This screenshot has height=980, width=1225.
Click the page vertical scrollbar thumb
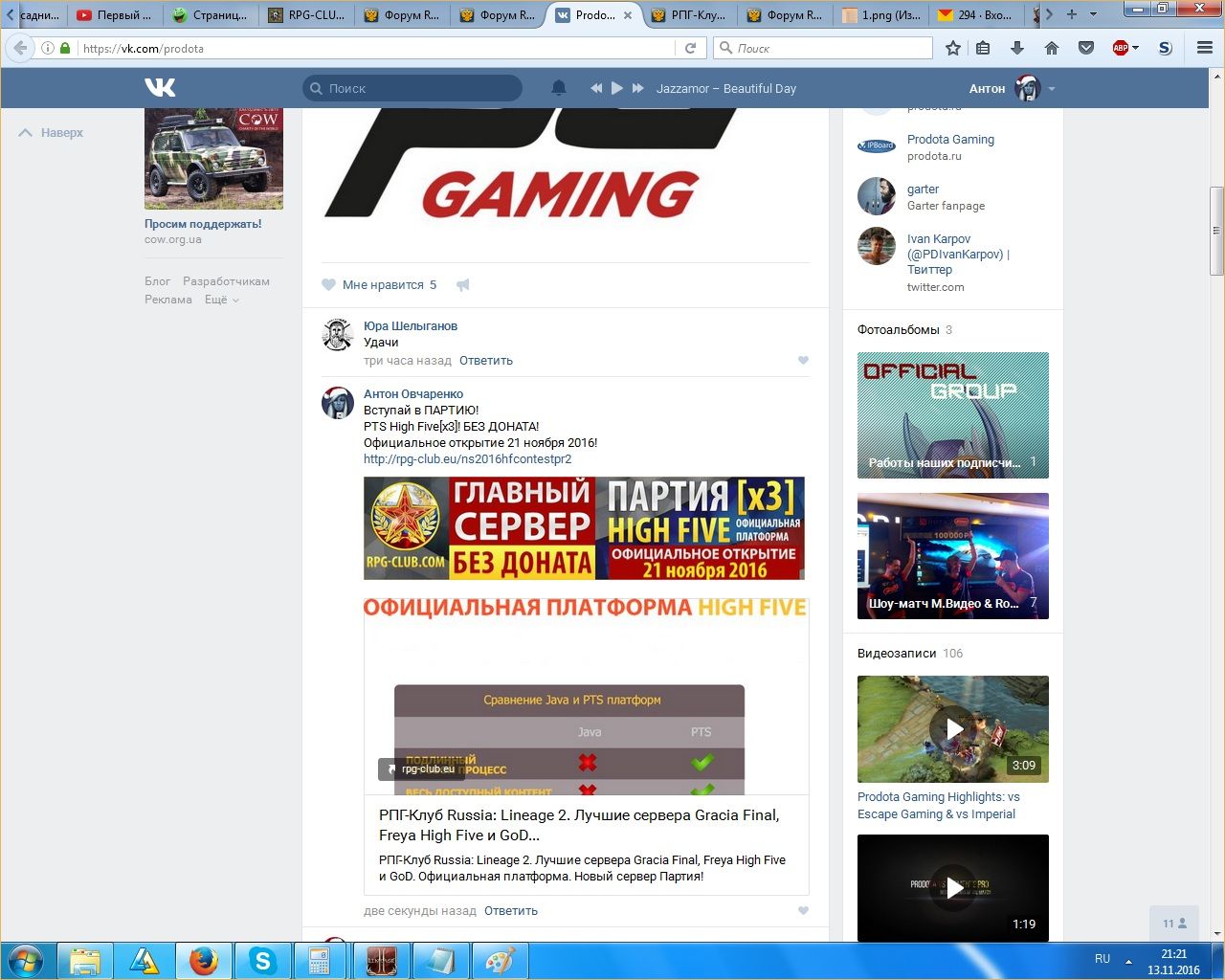coord(1216,230)
